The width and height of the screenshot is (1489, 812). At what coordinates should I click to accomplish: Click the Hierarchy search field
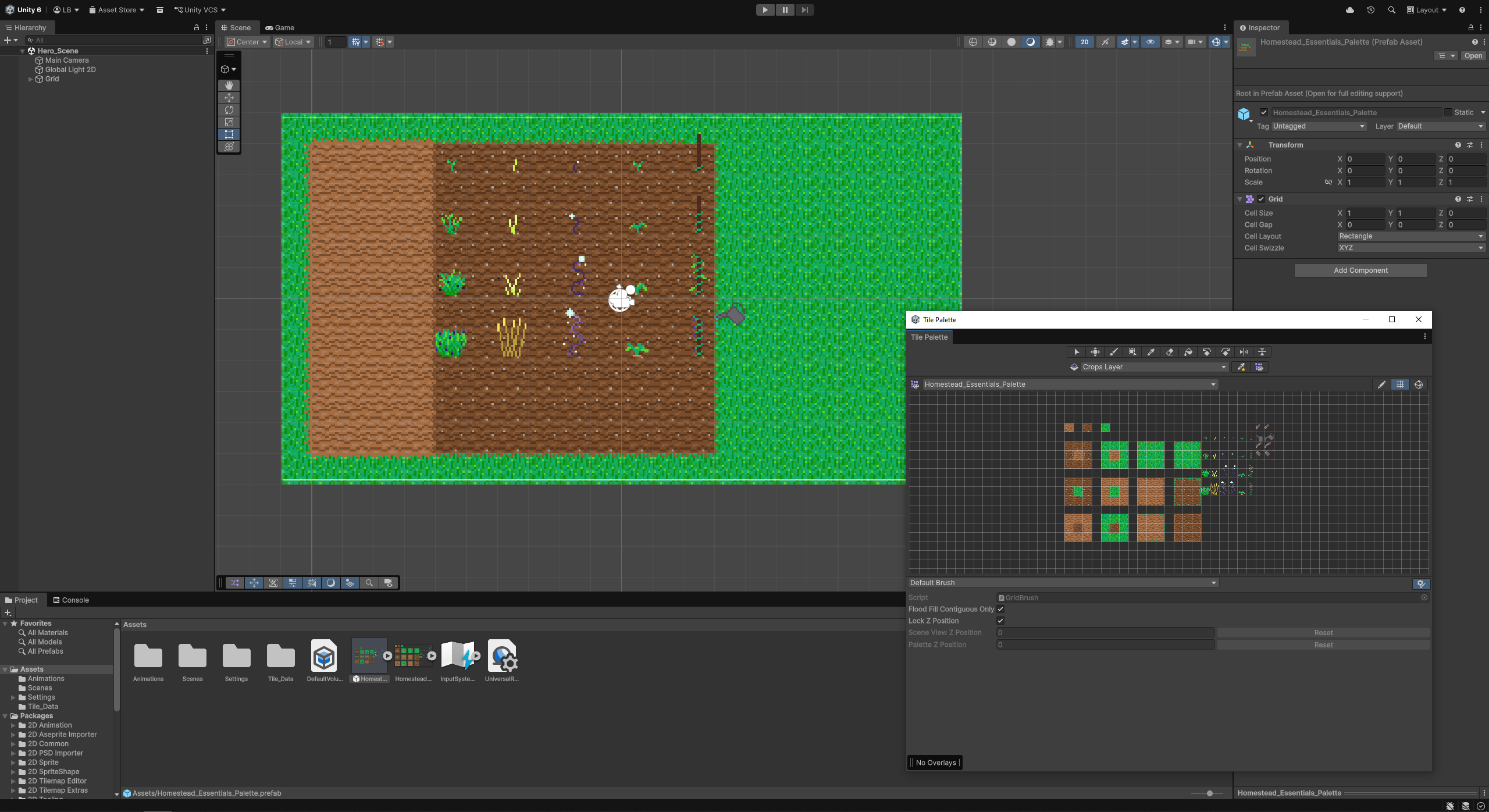[x=113, y=40]
